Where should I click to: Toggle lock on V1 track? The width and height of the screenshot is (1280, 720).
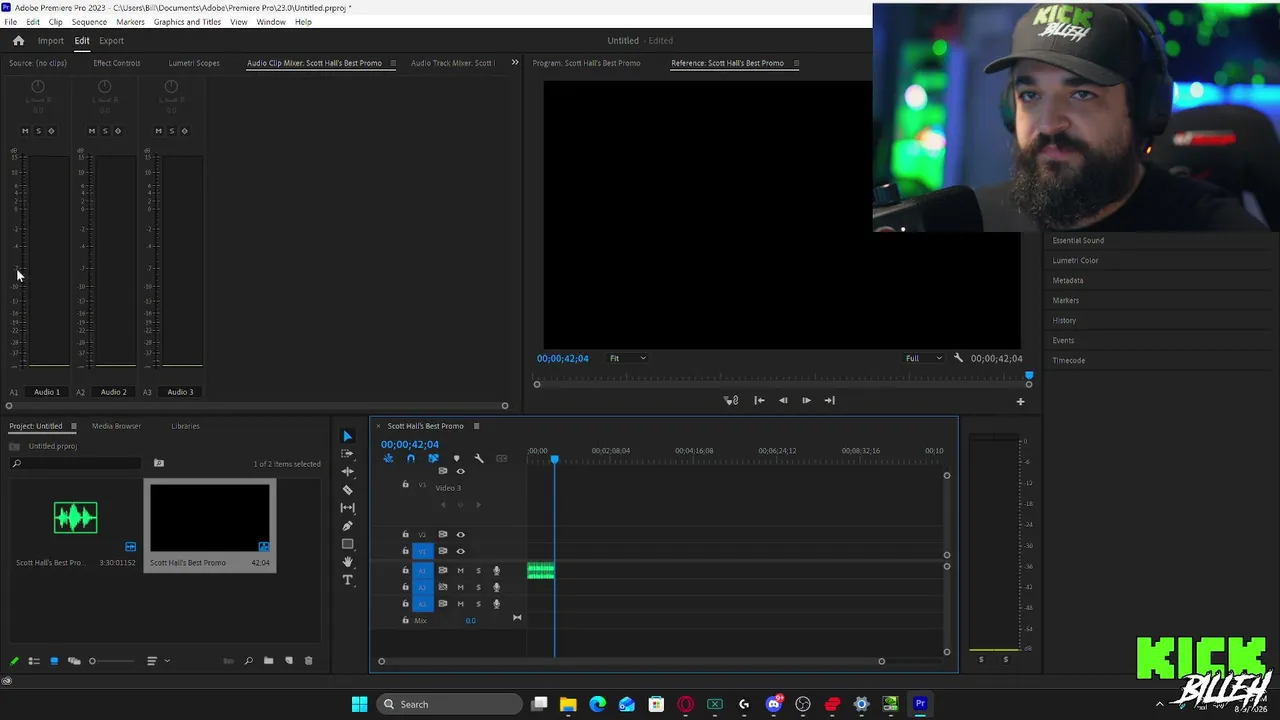pos(405,551)
